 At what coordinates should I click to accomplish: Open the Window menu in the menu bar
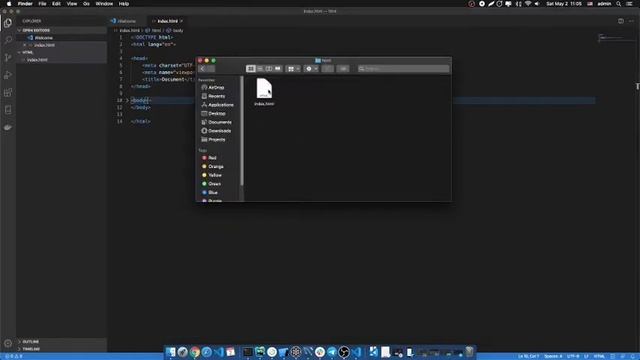pyautogui.click(x=104, y=4)
